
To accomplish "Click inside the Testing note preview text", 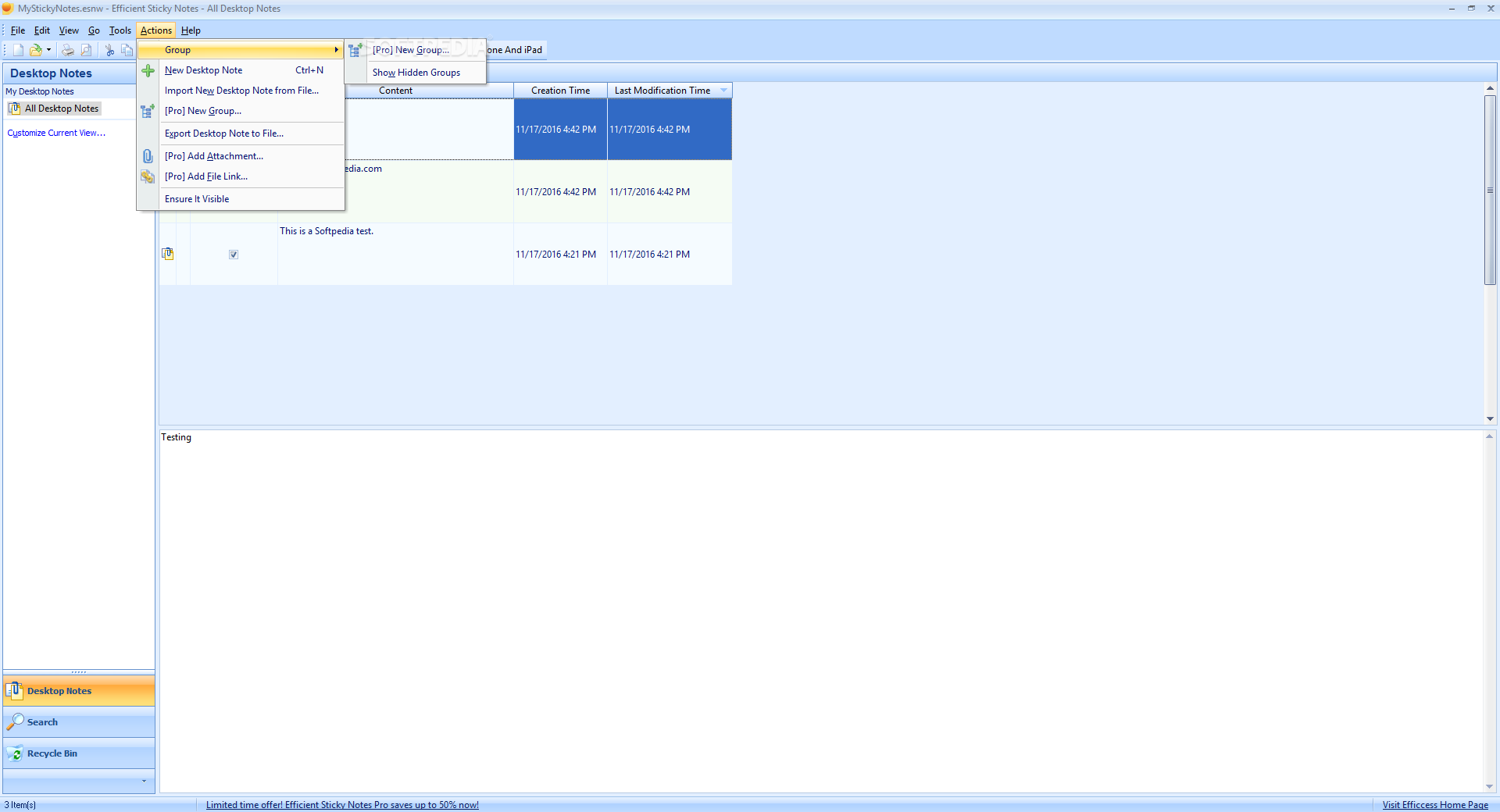I will (x=176, y=437).
